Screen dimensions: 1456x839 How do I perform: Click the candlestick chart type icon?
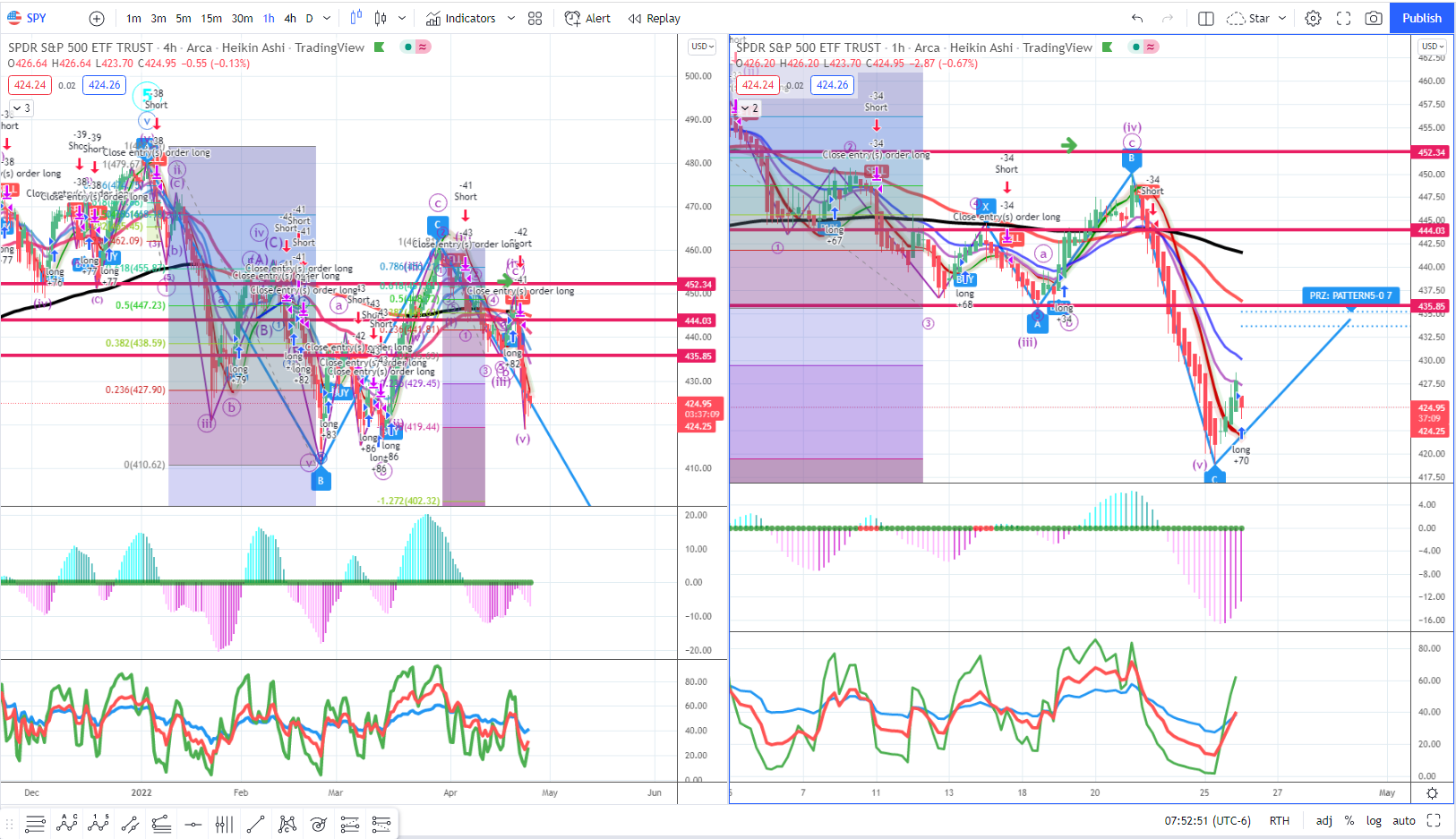tap(381, 18)
